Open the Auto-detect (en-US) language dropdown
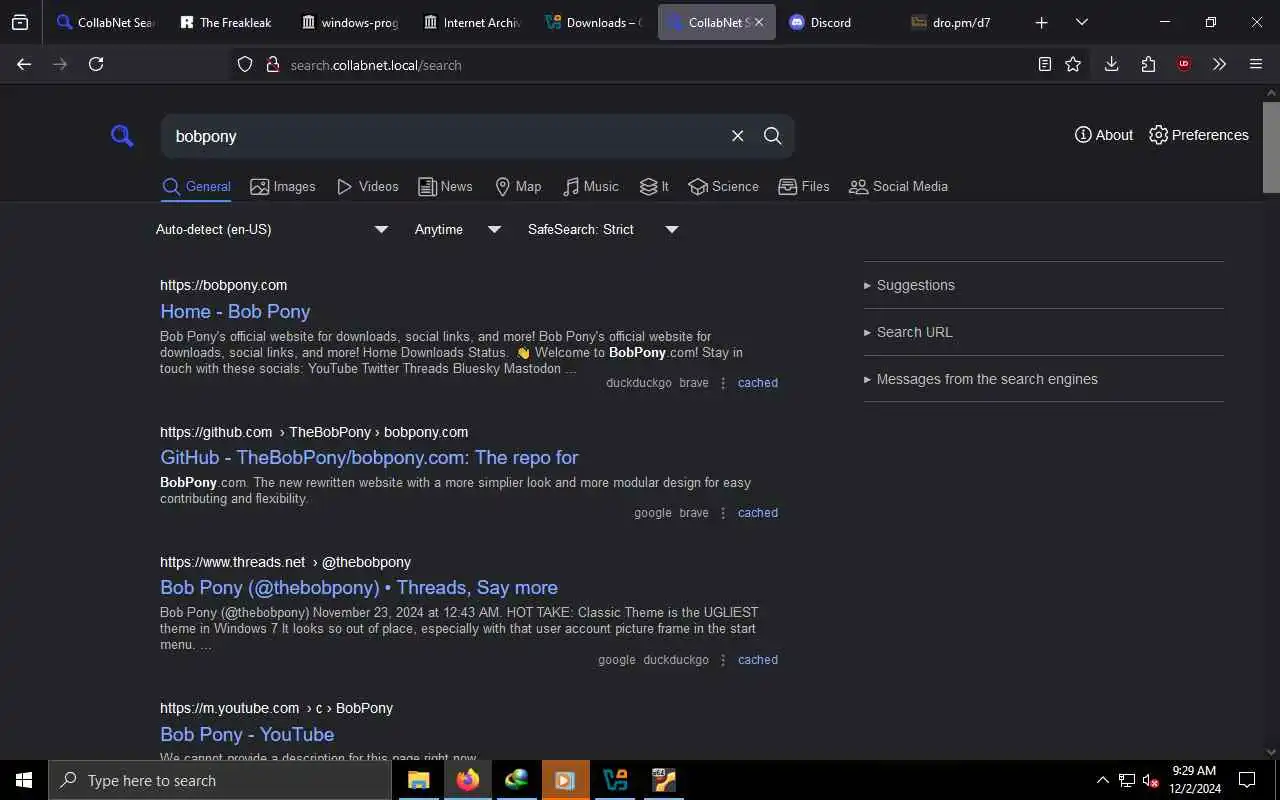The width and height of the screenshot is (1280, 800). (x=272, y=229)
